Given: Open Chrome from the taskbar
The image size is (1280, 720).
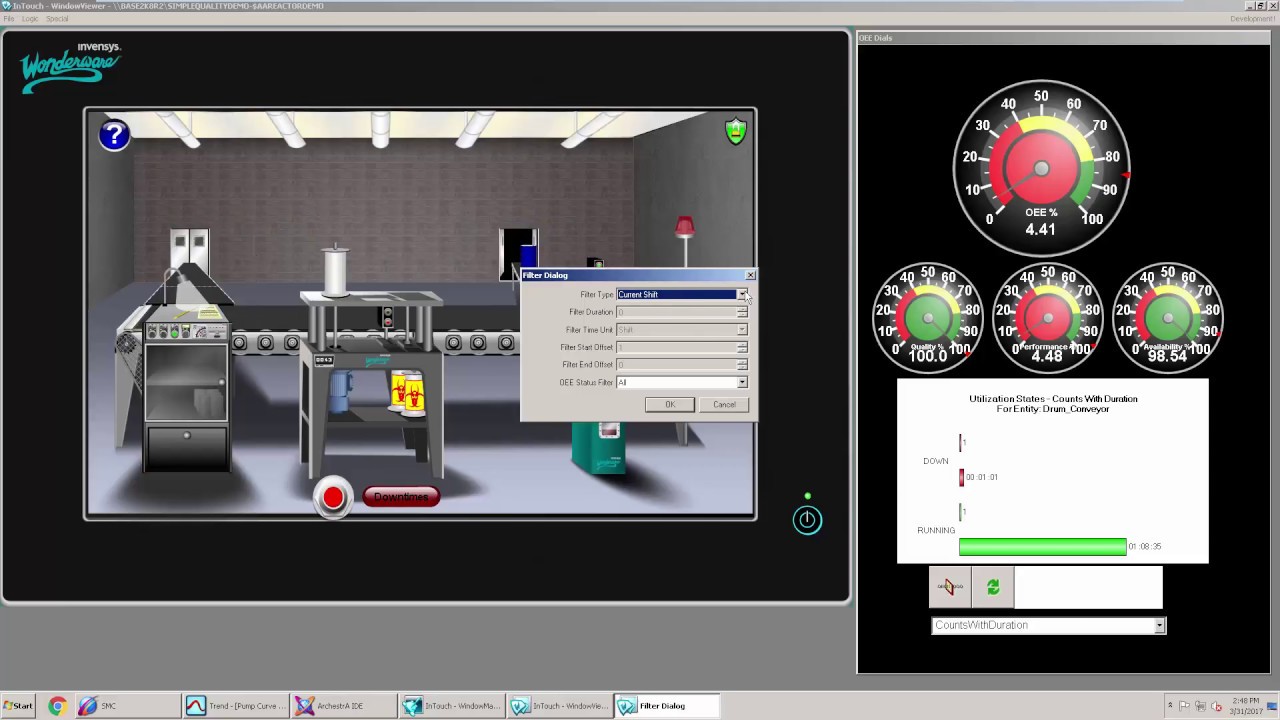Looking at the screenshot, I should point(57,706).
